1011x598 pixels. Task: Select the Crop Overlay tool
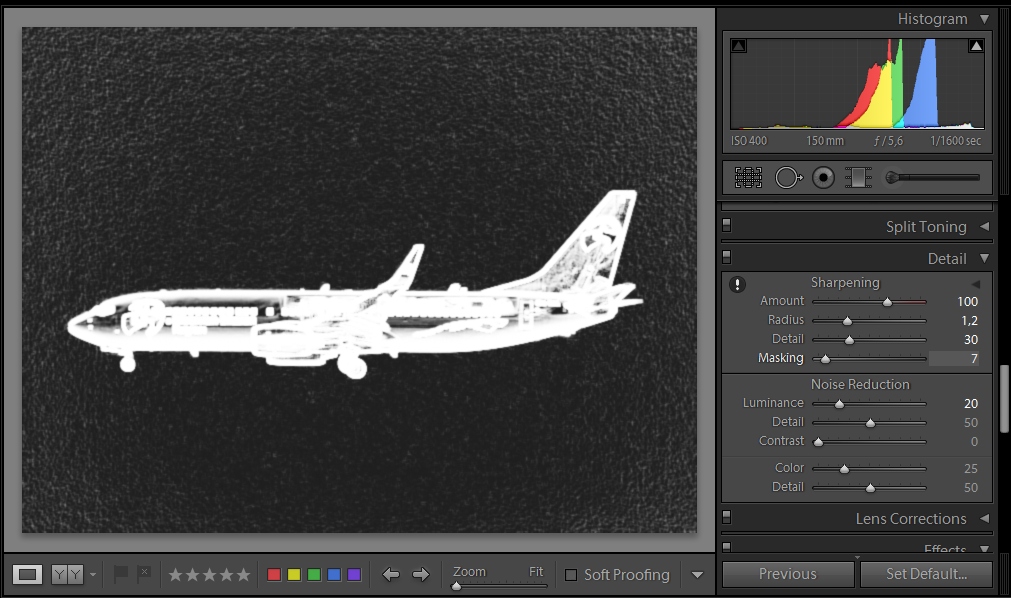748,178
